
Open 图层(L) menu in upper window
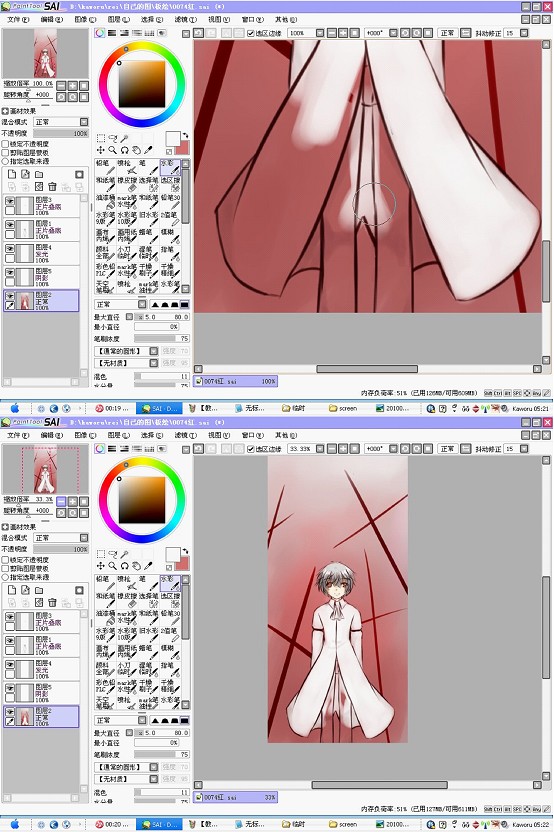pyautogui.click(x=118, y=19)
